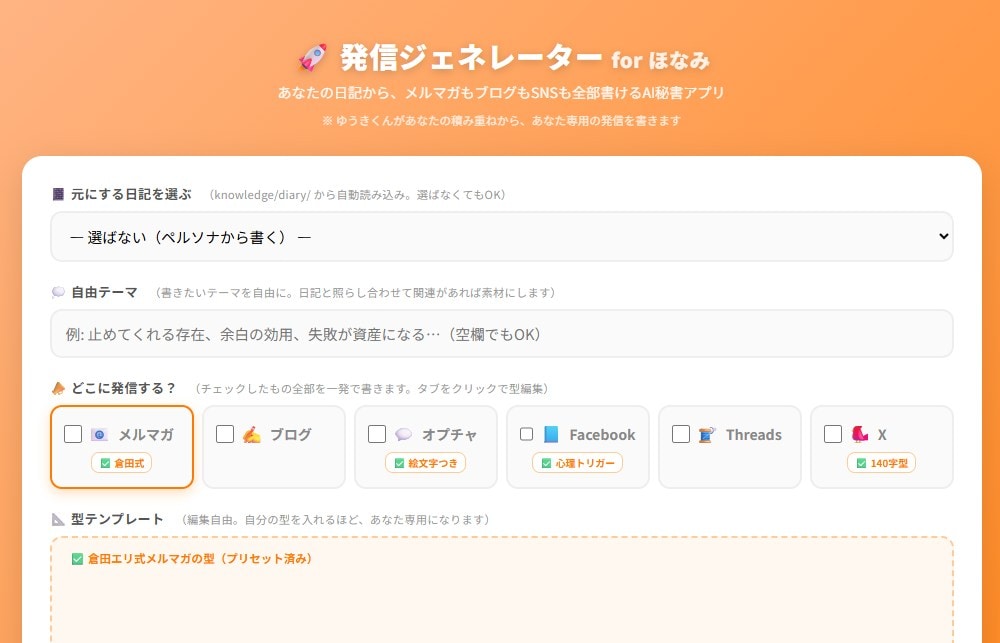Check the オプチャ checkbox
1000x643 pixels.
(x=376, y=434)
